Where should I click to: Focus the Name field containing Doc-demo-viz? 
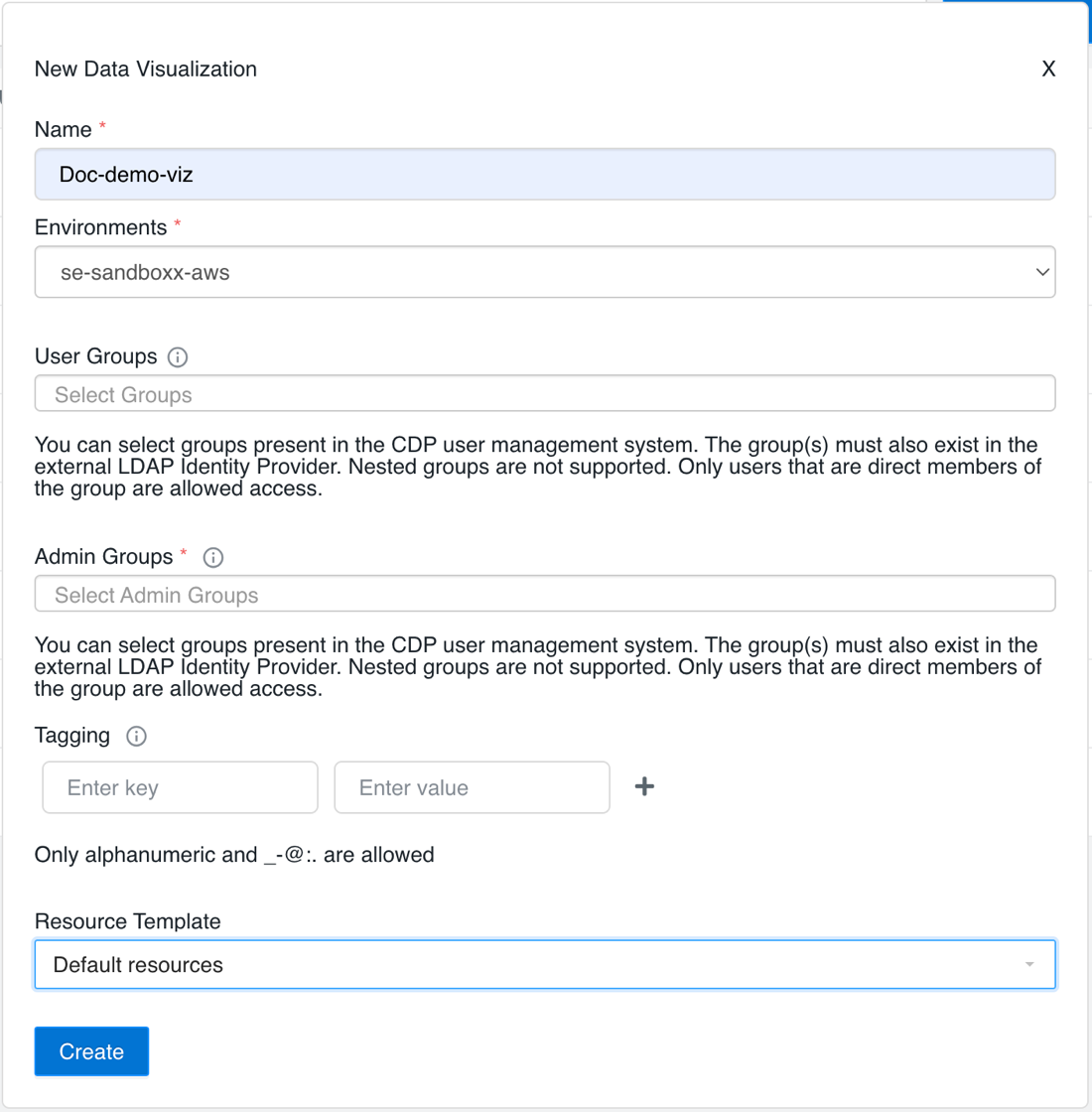click(544, 175)
